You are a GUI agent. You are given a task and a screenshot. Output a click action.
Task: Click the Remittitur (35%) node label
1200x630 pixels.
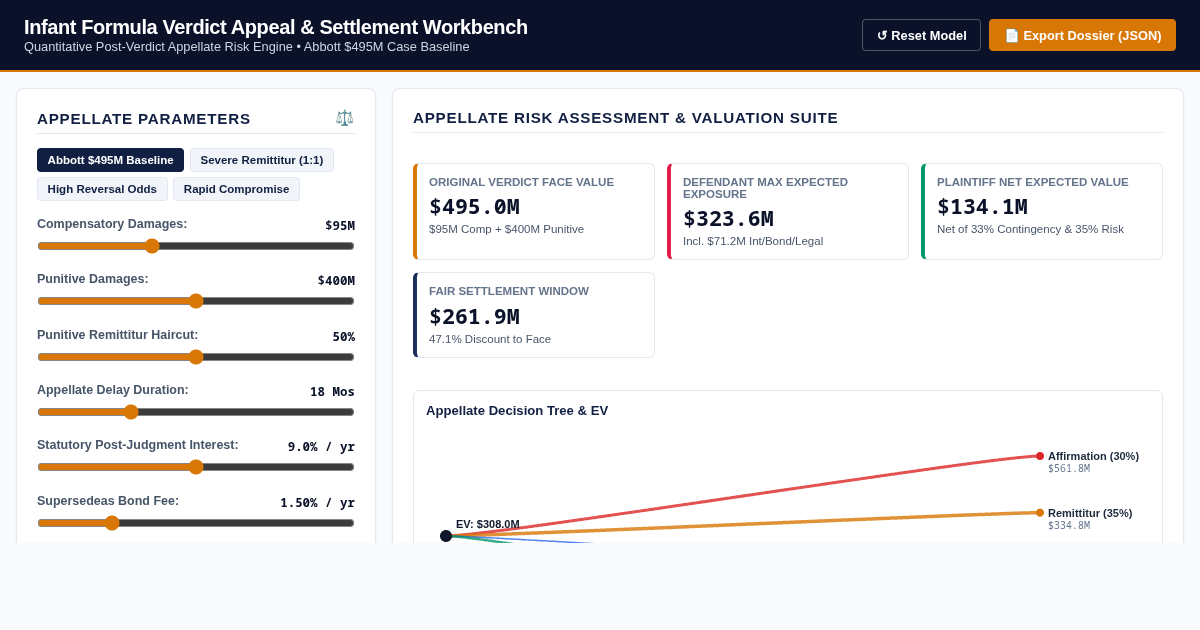(x=1090, y=513)
